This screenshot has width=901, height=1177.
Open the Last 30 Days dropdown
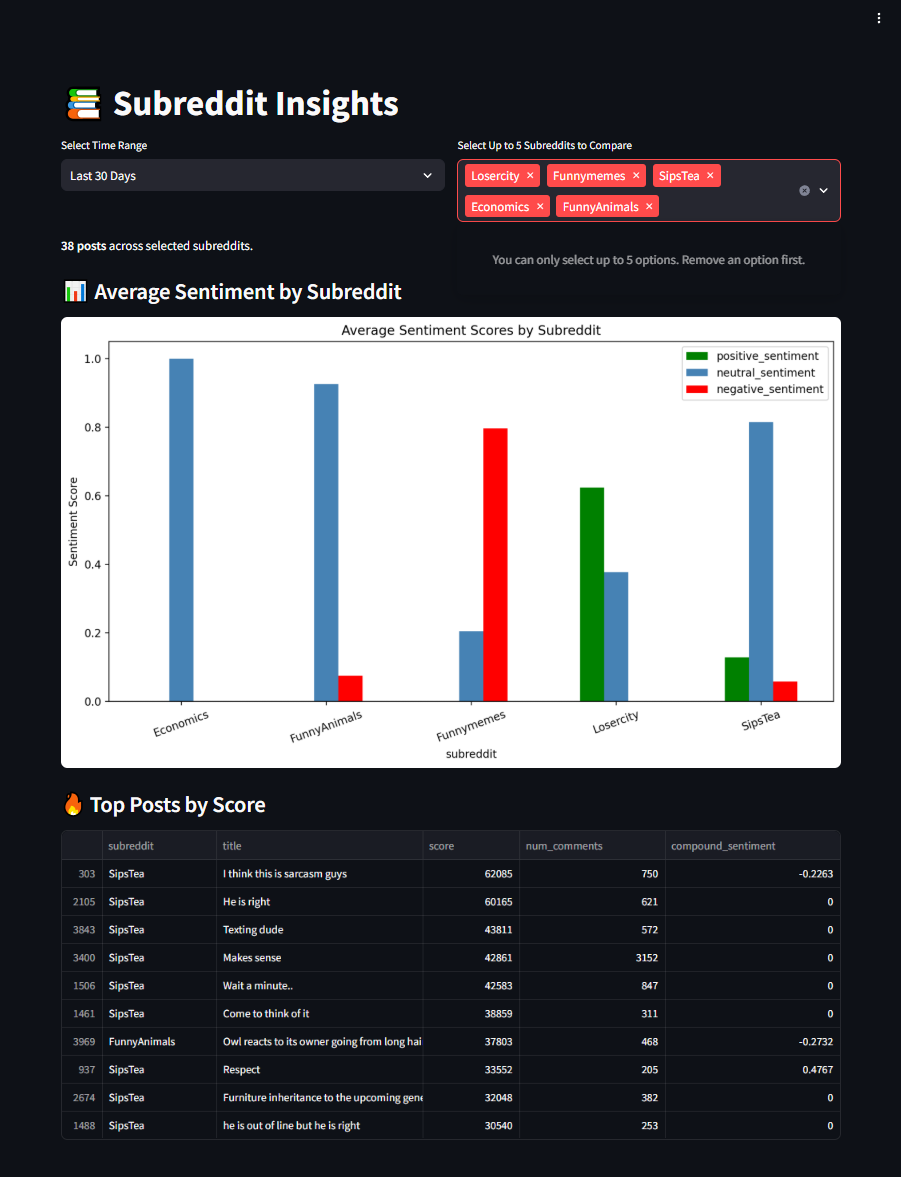pyautogui.click(x=252, y=176)
